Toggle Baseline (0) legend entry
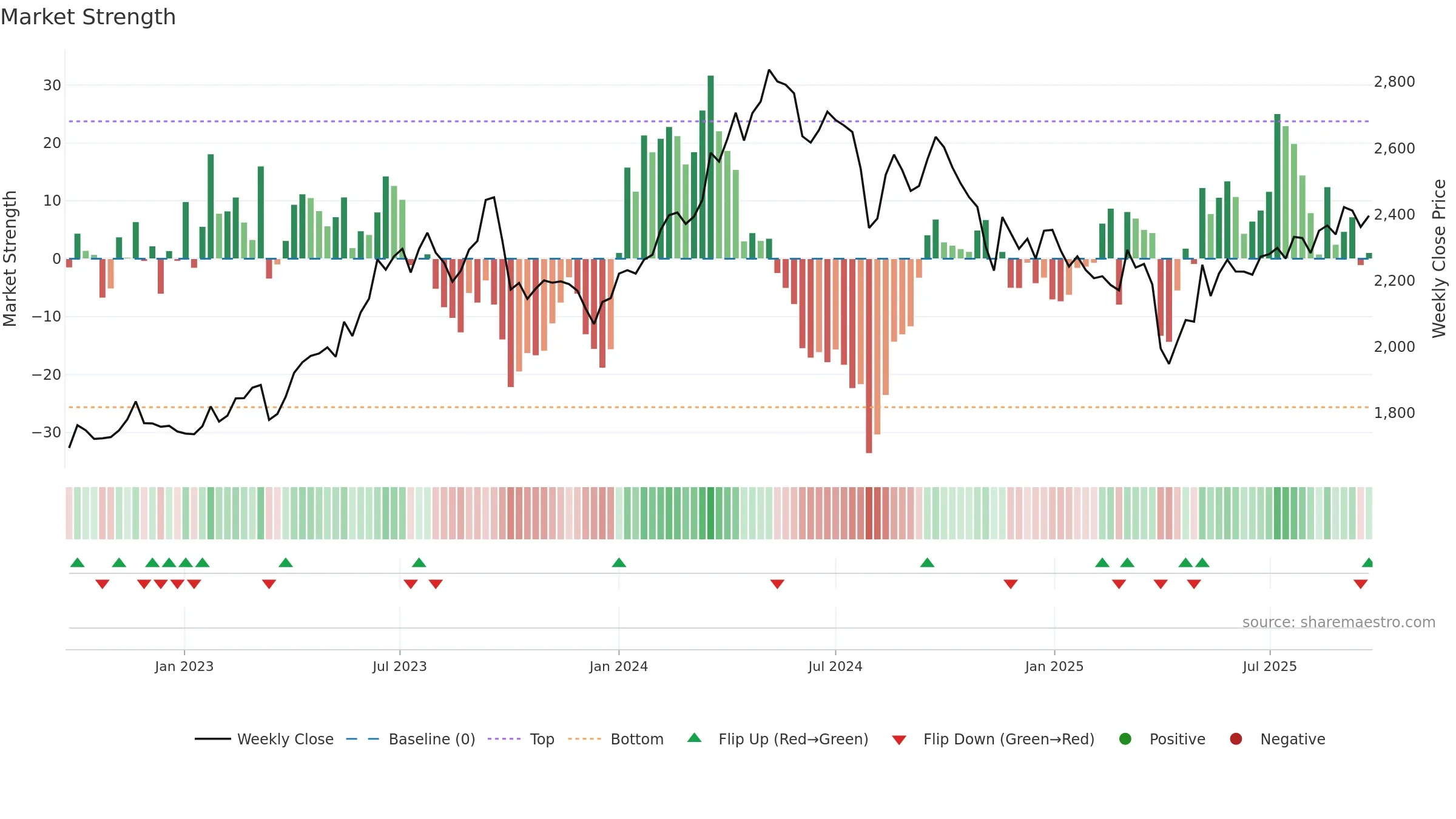 tap(411, 739)
